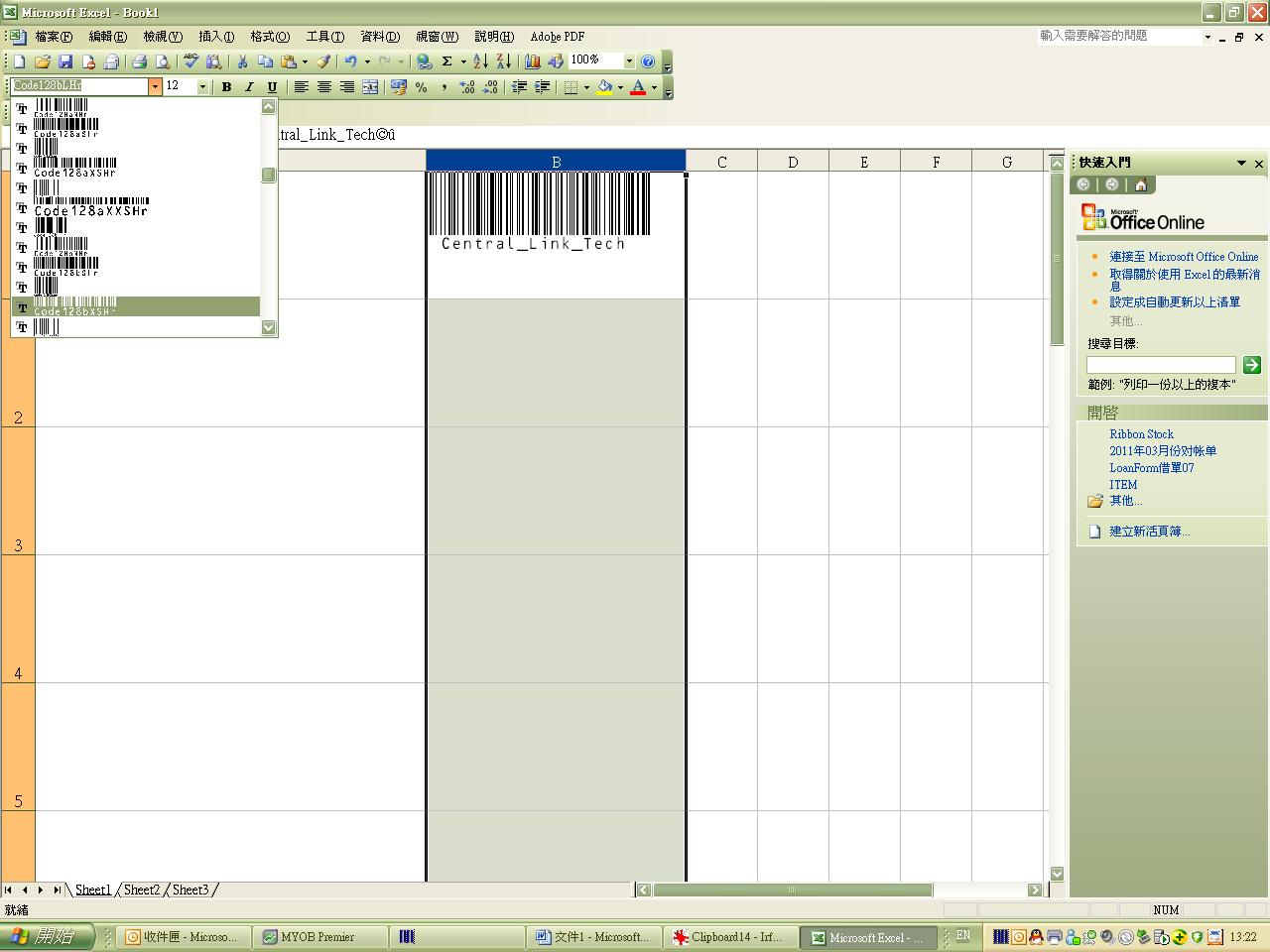The height and width of the screenshot is (952, 1270).
Task: Expand the font size dropdown
Action: (x=202, y=86)
